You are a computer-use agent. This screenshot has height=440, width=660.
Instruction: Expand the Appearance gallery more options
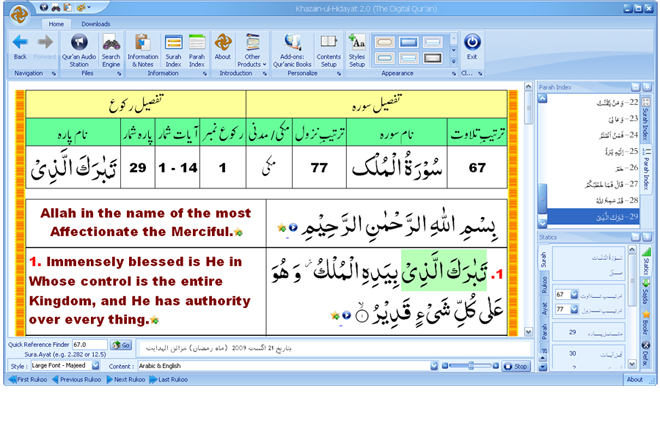453,61
